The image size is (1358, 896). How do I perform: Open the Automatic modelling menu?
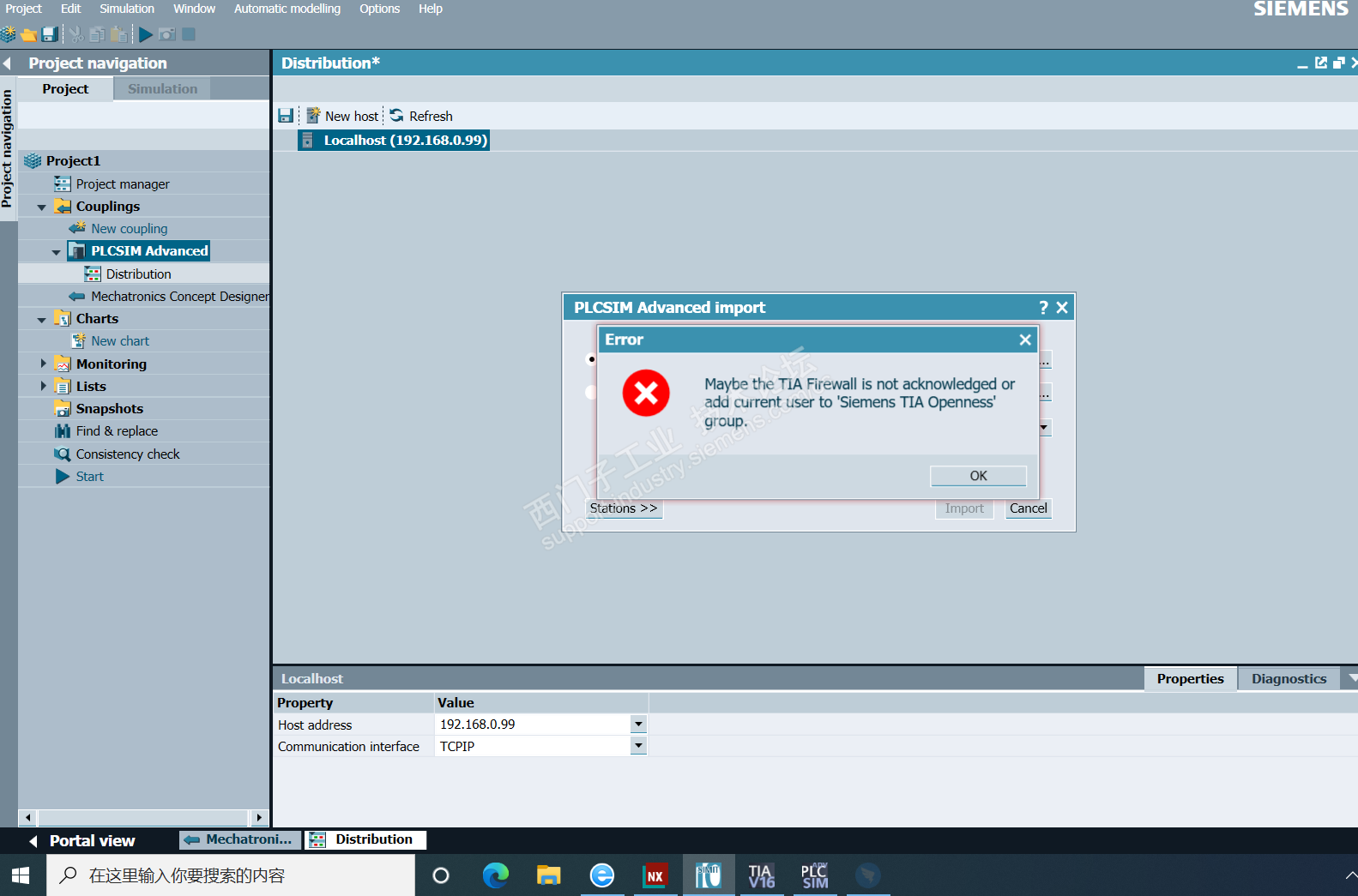pyautogui.click(x=287, y=9)
